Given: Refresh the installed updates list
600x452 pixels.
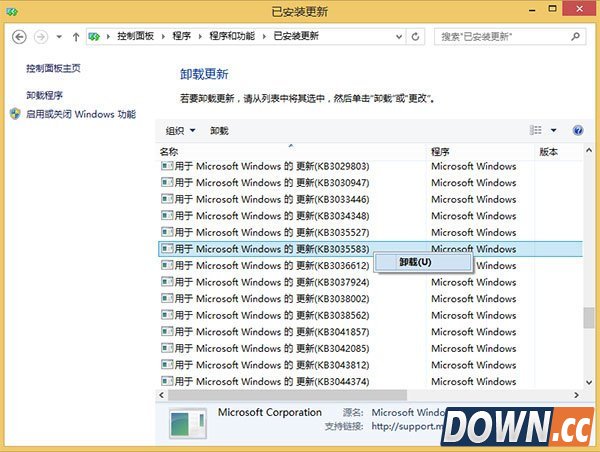Looking at the screenshot, I should (x=415, y=37).
